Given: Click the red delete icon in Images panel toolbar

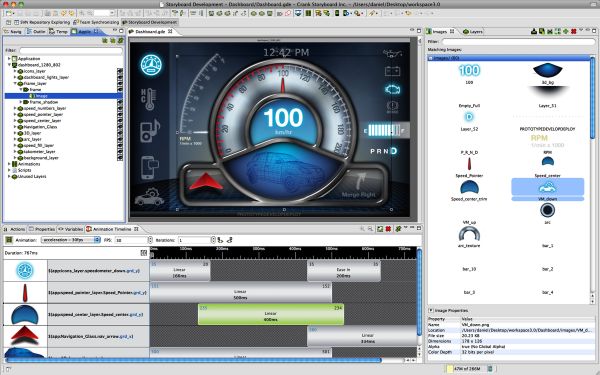Looking at the screenshot, I should point(574,31).
